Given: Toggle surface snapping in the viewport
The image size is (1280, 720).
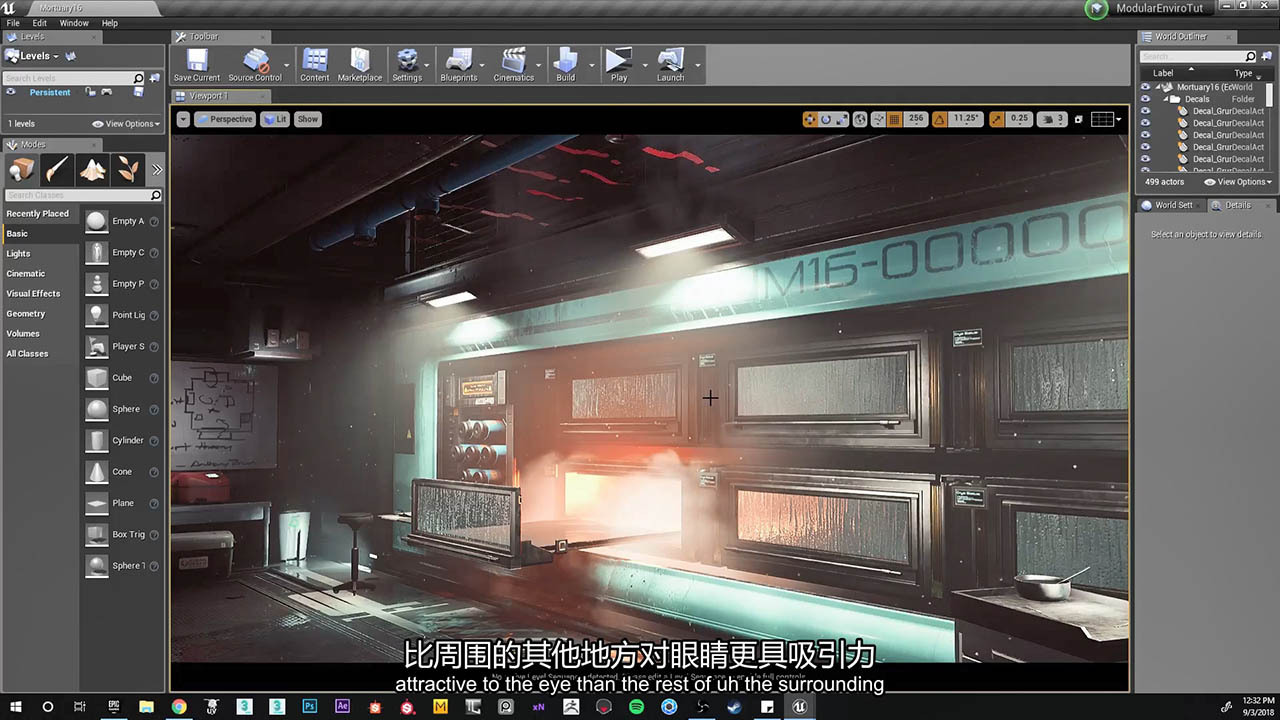Looking at the screenshot, I should (878, 119).
